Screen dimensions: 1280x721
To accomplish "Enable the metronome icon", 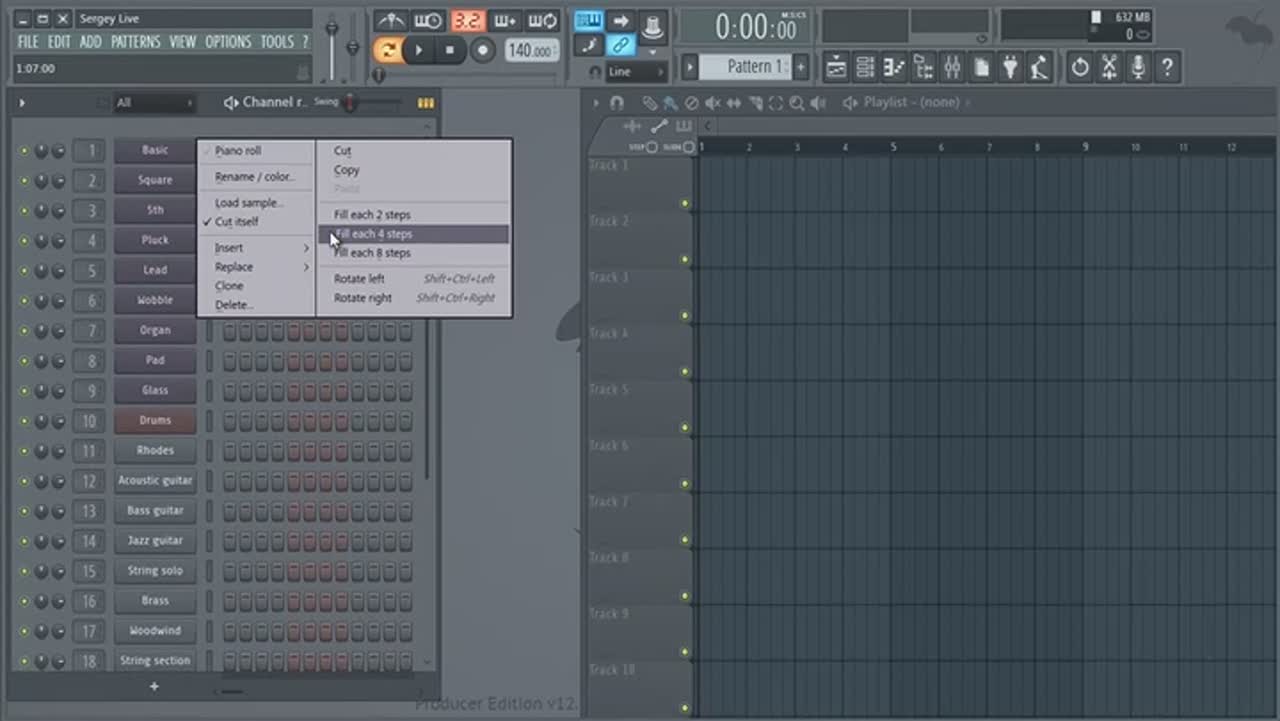I will [x=390, y=21].
